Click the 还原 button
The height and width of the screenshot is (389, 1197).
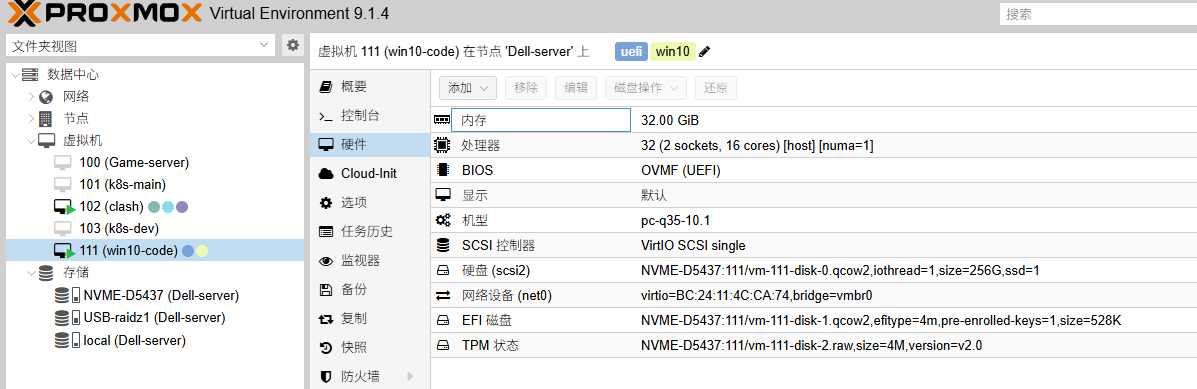pyautogui.click(x=715, y=88)
